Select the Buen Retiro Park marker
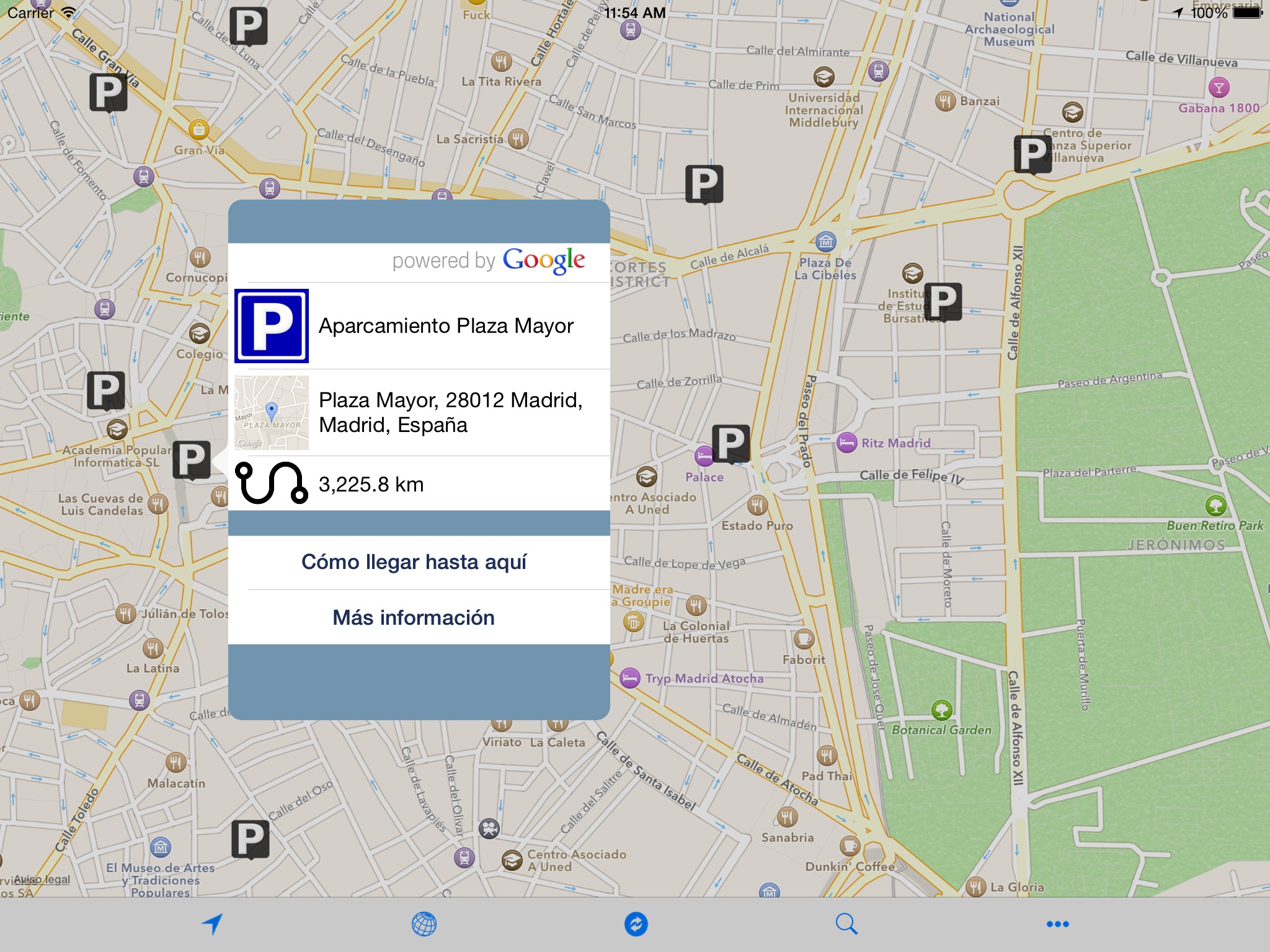The width and height of the screenshot is (1270, 952). (1215, 506)
